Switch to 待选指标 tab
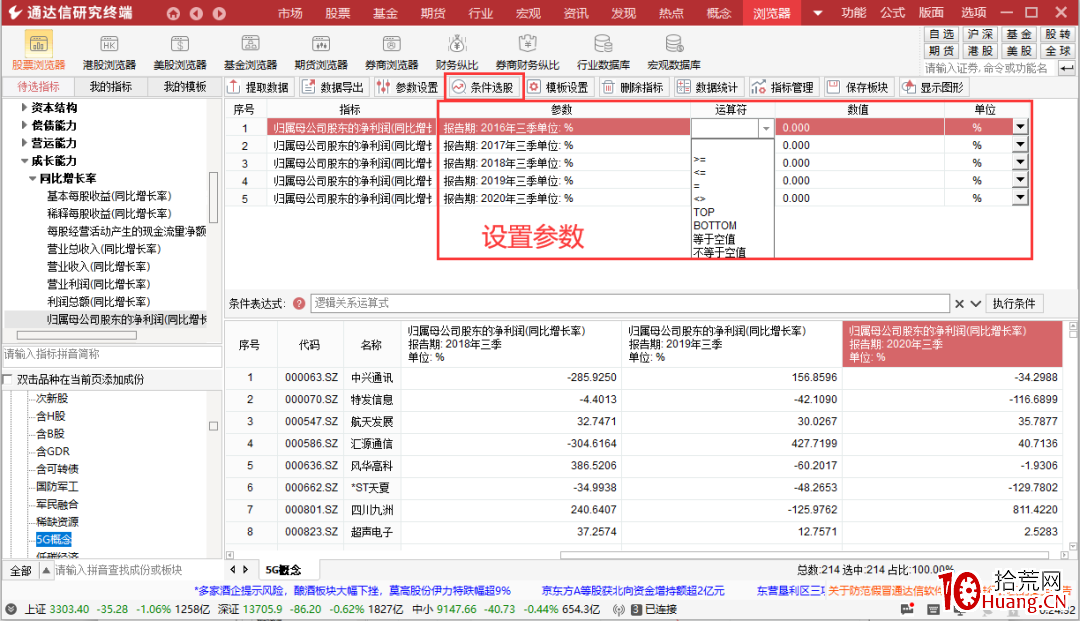This screenshot has width=1080, height=621. point(39,87)
